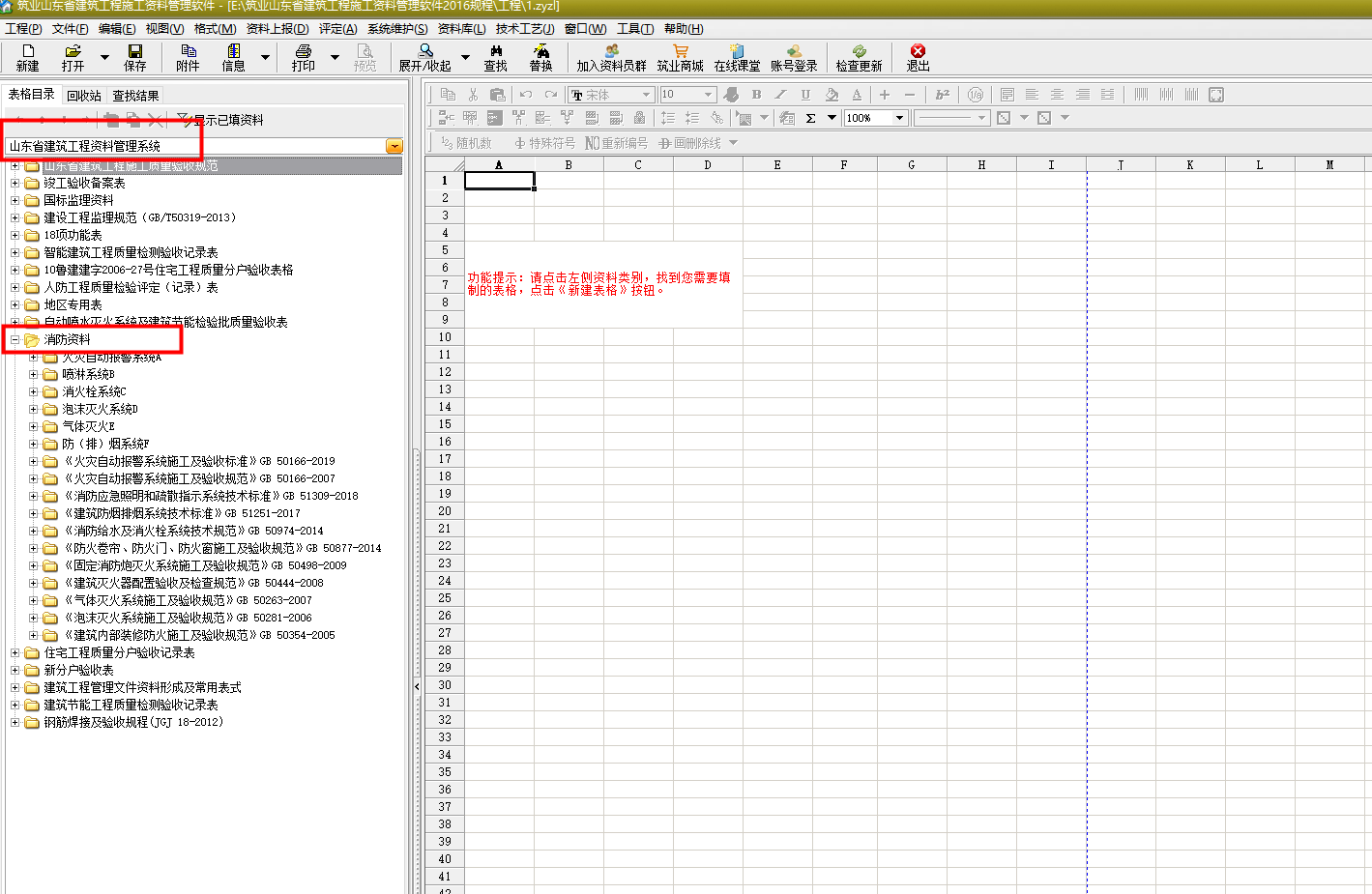The image size is (1372, 894).
Task: Toggle align left for cell text
Action: coord(1032,95)
